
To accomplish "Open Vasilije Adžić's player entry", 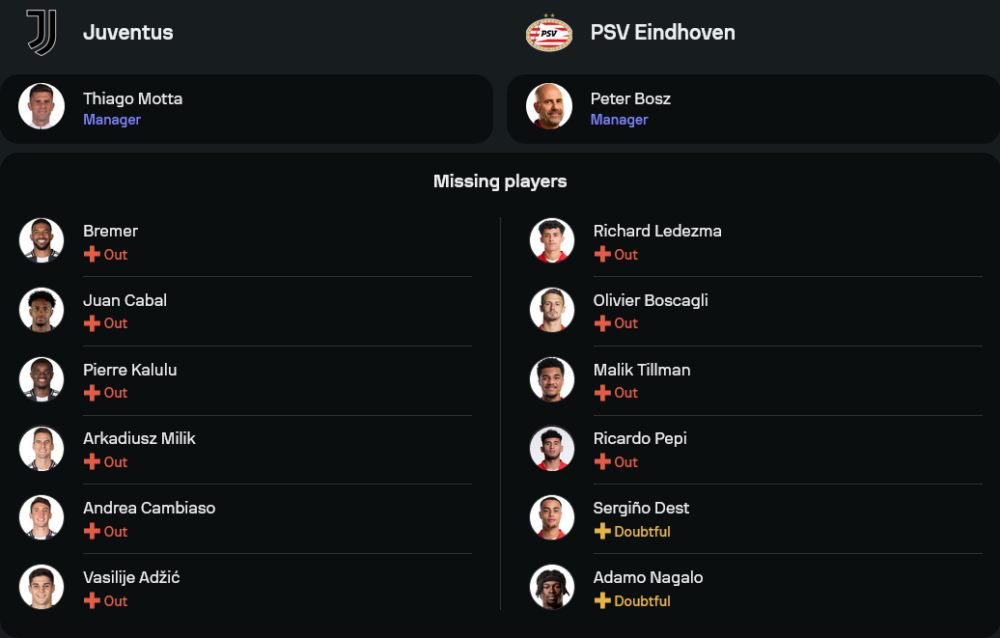I will (131, 577).
